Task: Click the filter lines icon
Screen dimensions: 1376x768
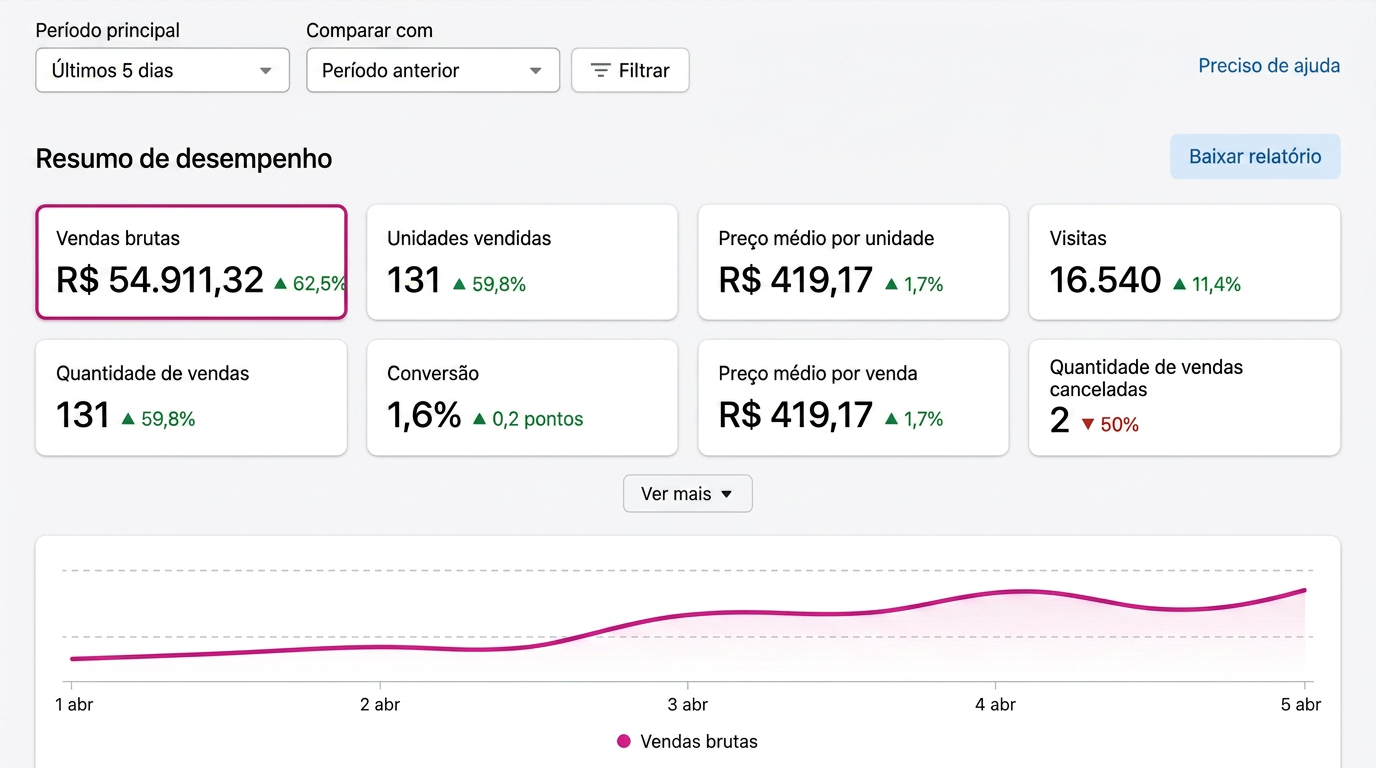Action: tap(600, 70)
